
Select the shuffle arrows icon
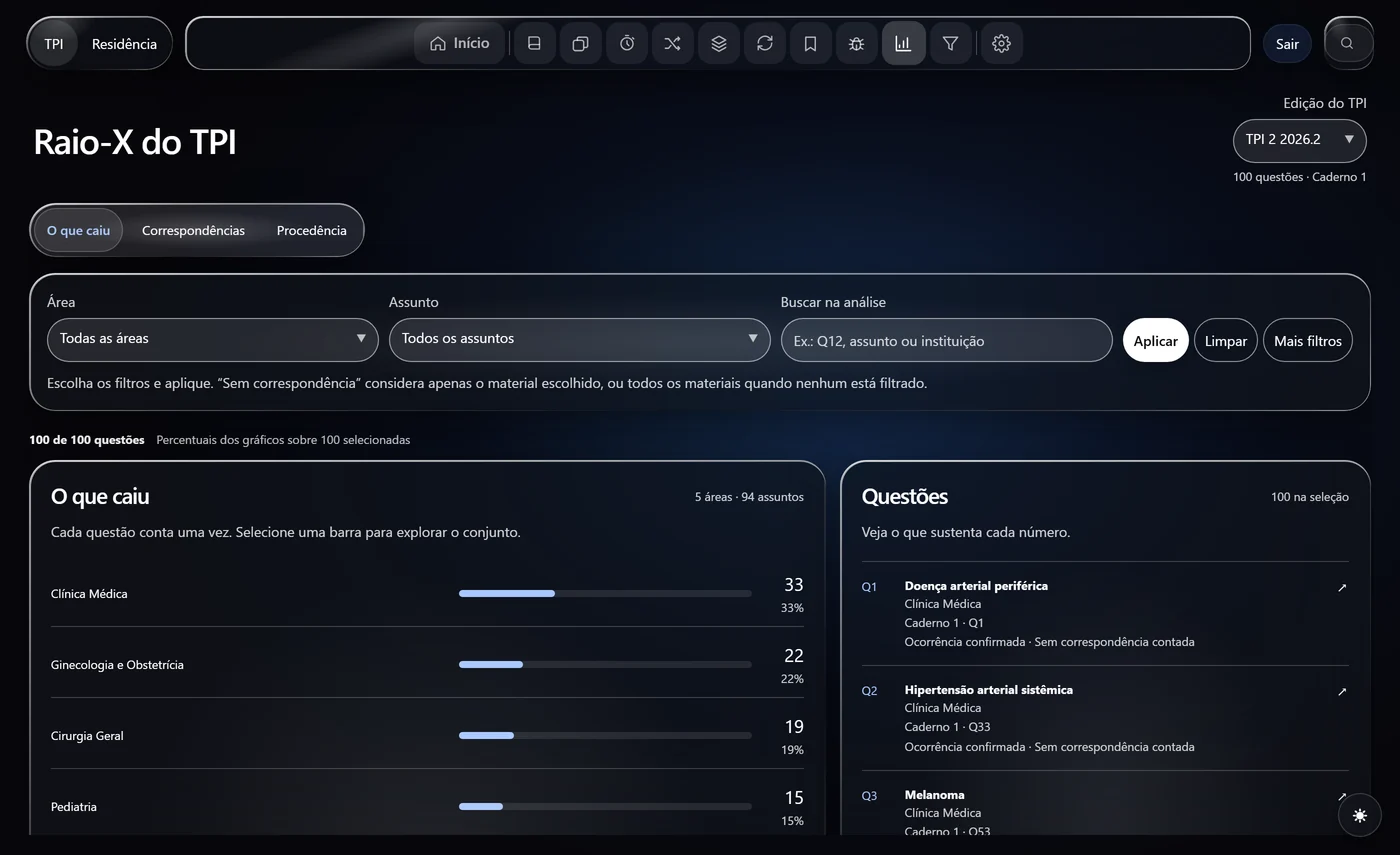pos(673,43)
